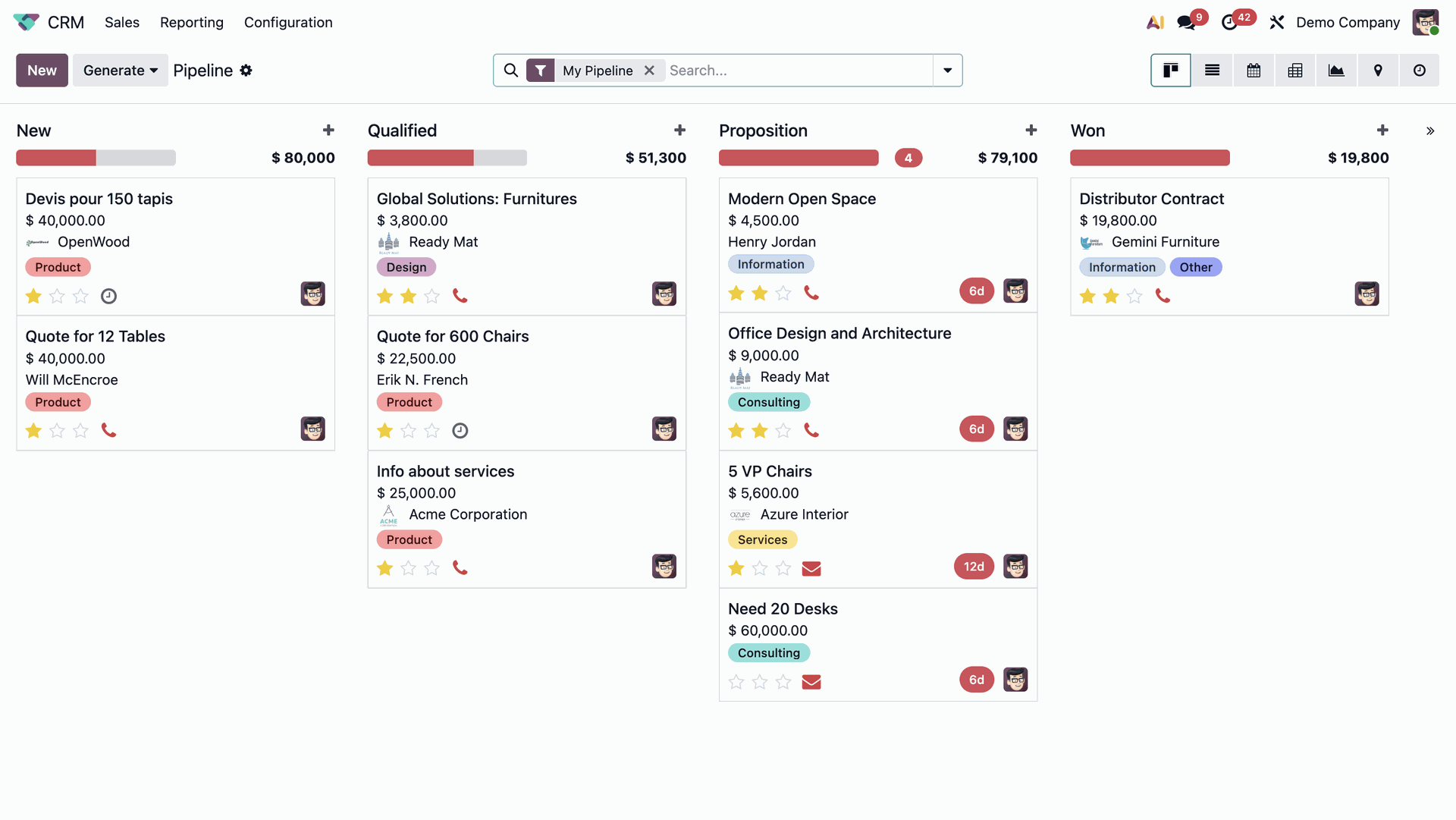Screen dimensions: 1456x820
Task: Set first star priority on Need 20 Desks
Action: (736, 682)
